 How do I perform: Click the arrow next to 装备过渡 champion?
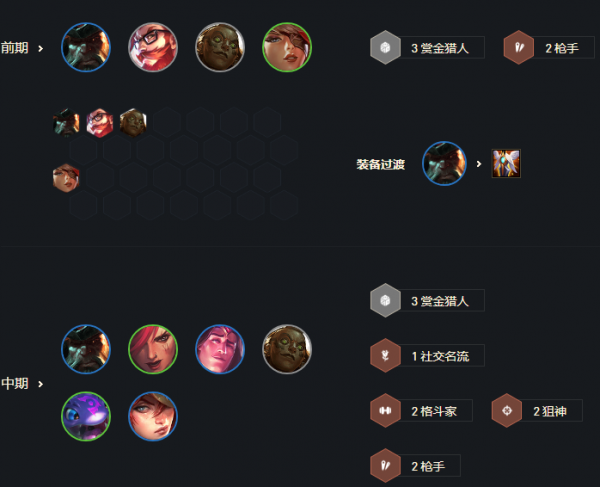(x=479, y=164)
